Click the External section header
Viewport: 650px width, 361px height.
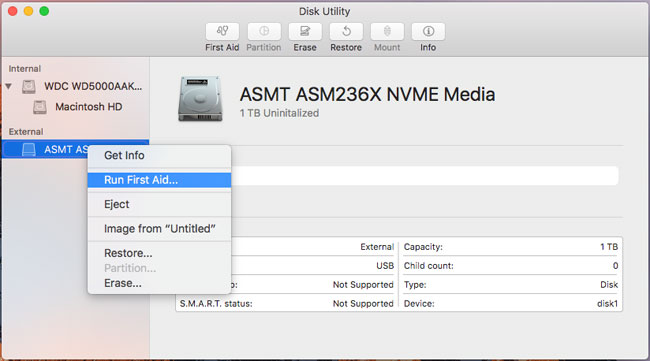tap(26, 132)
